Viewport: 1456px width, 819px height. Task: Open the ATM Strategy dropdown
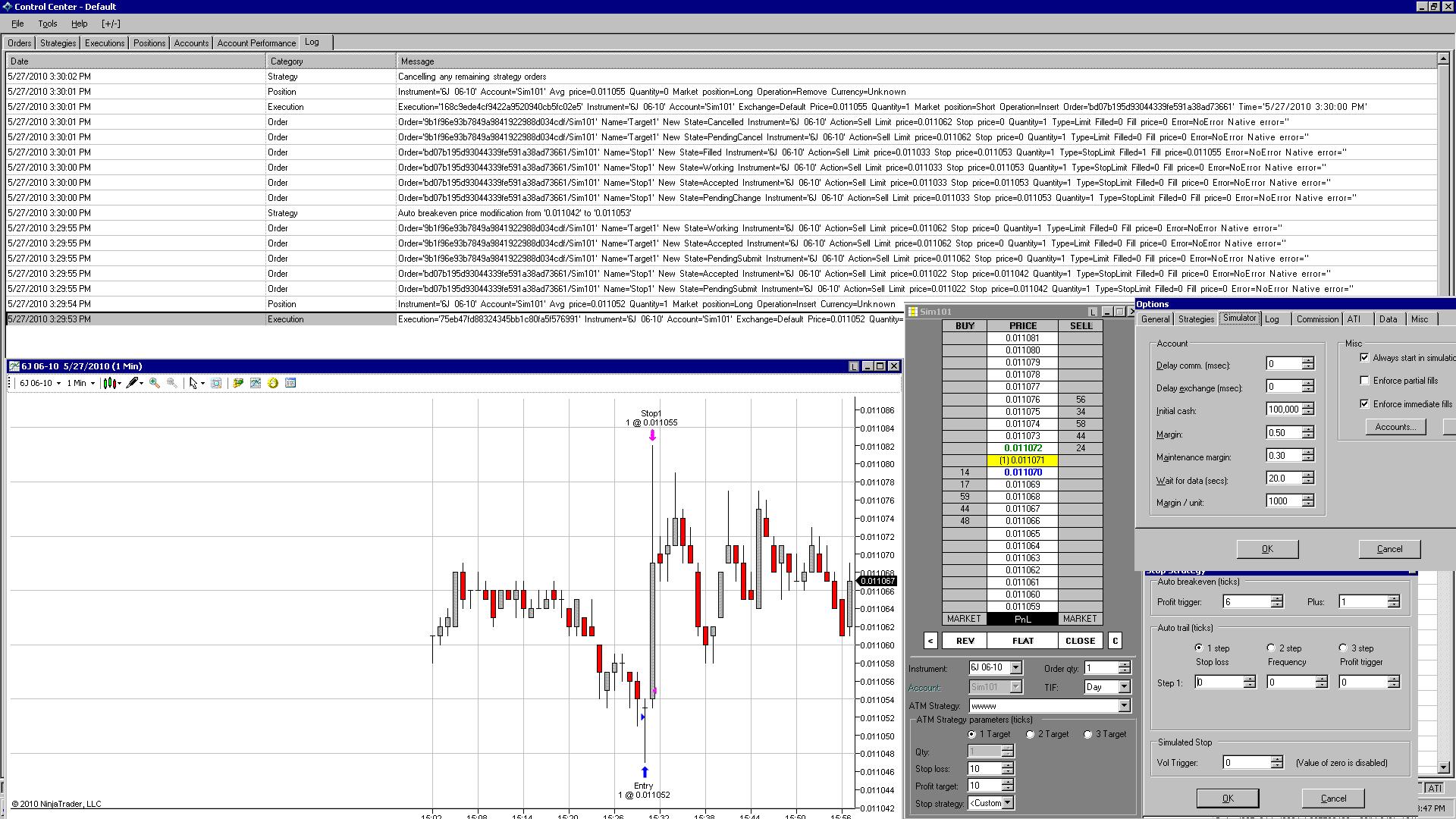click(1124, 706)
